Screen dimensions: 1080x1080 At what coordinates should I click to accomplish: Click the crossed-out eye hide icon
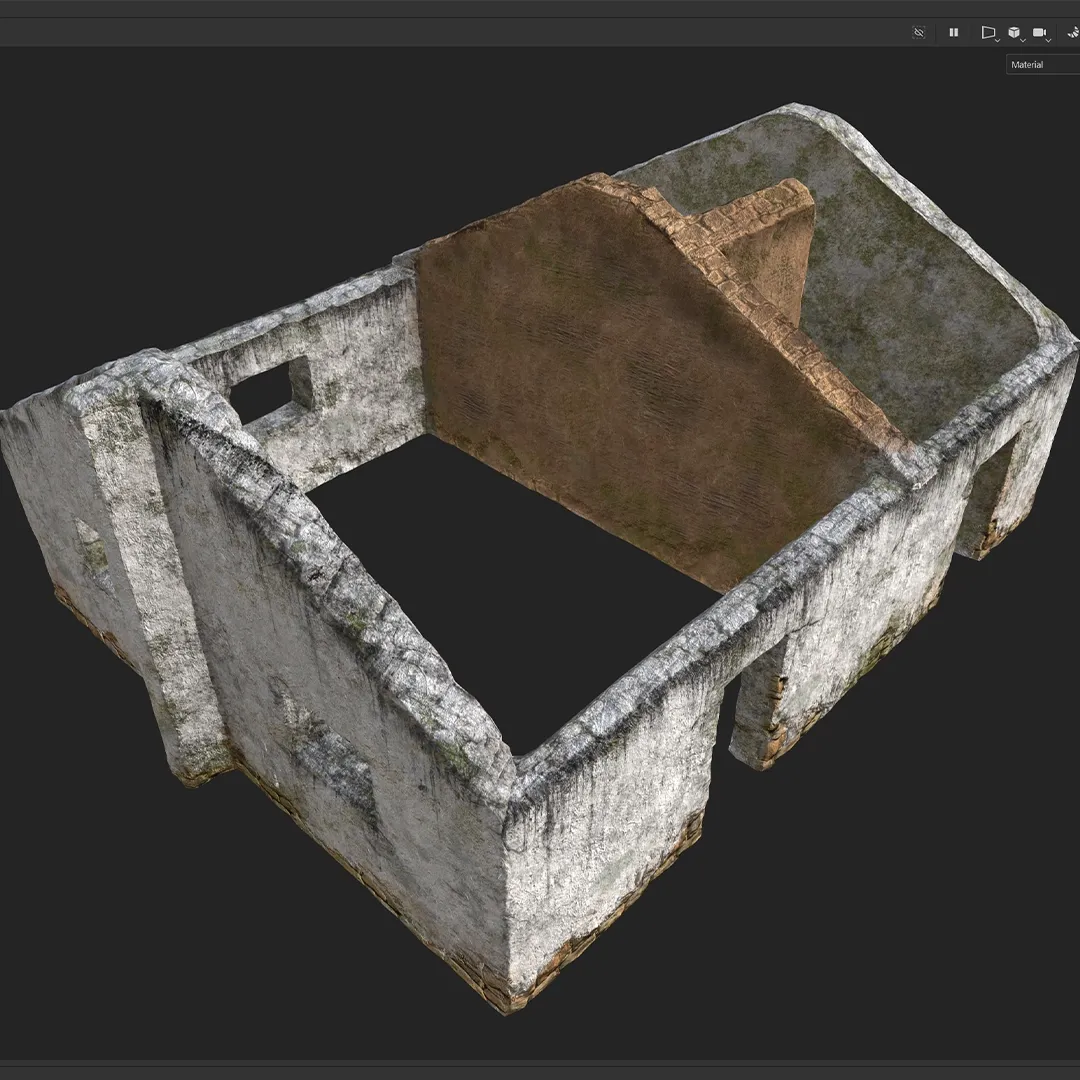click(918, 32)
